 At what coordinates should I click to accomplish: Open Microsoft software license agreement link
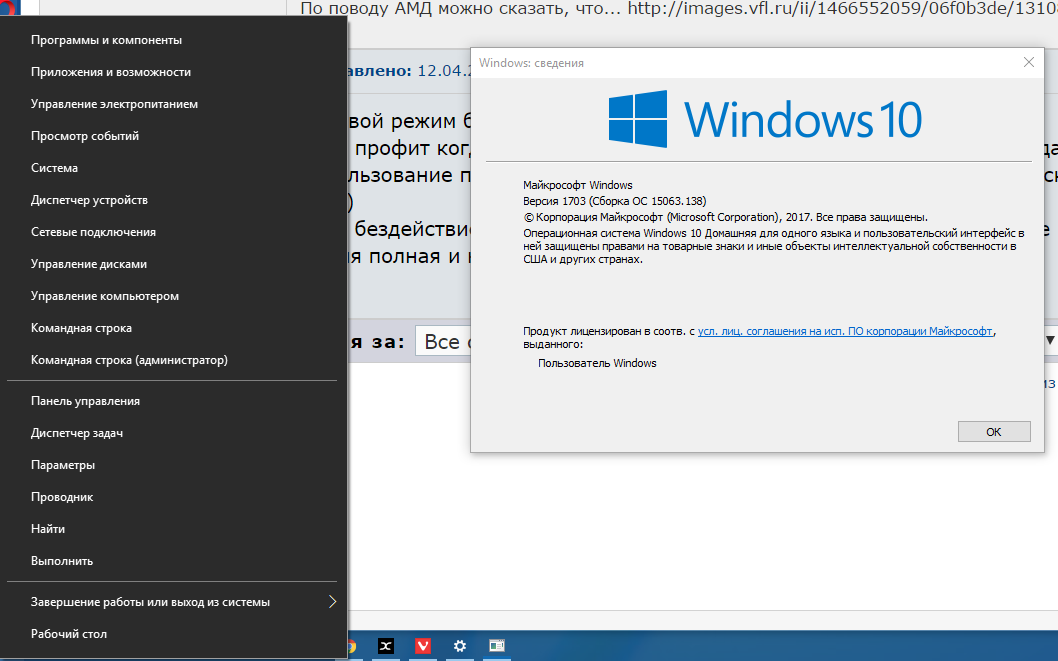coord(845,331)
